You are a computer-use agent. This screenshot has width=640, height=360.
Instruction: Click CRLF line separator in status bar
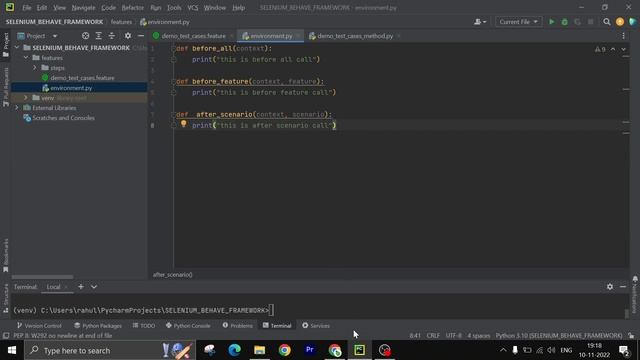[x=433, y=336]
